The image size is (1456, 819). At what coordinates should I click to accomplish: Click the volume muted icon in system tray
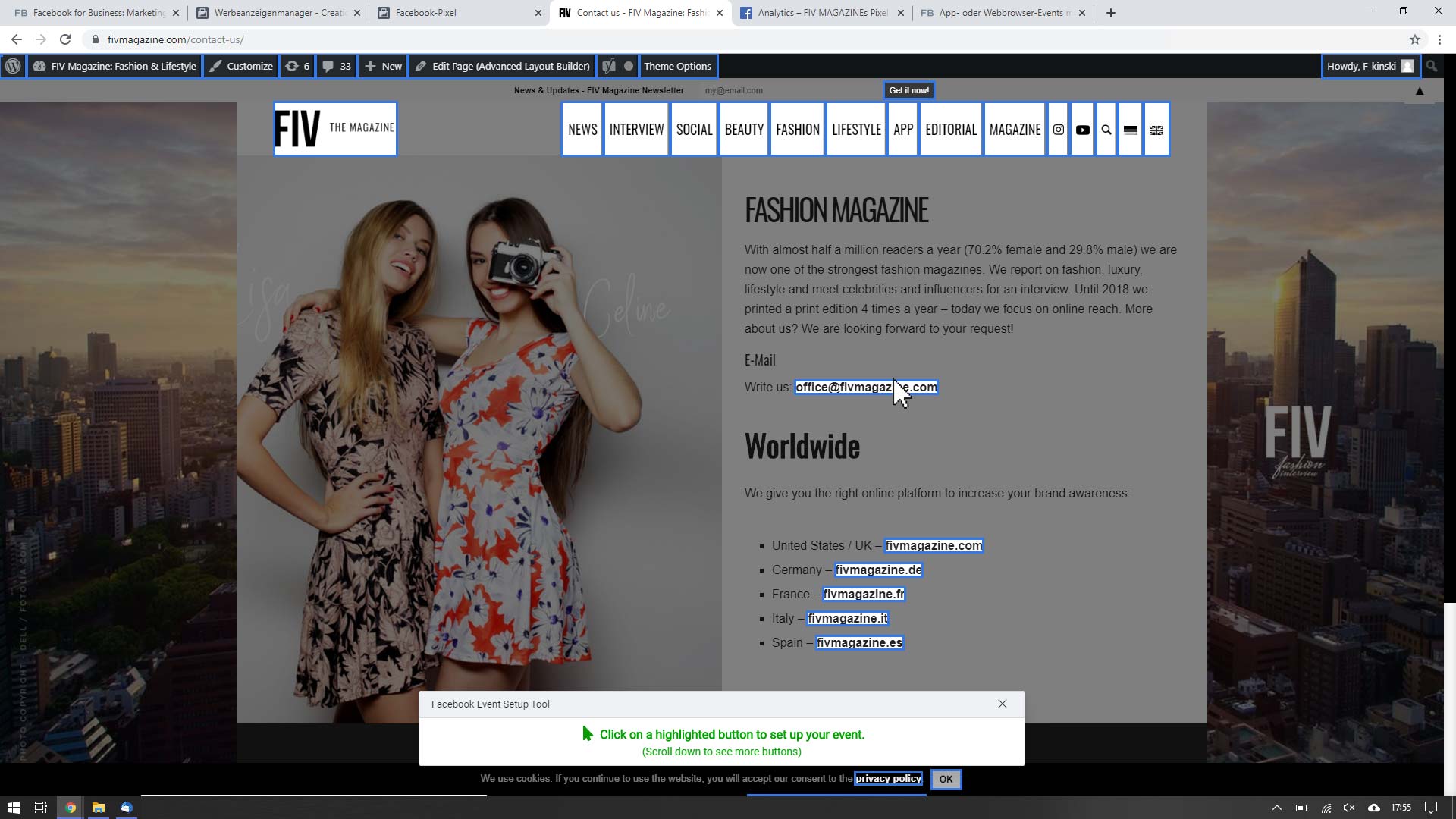click(x=1349, y=808)
